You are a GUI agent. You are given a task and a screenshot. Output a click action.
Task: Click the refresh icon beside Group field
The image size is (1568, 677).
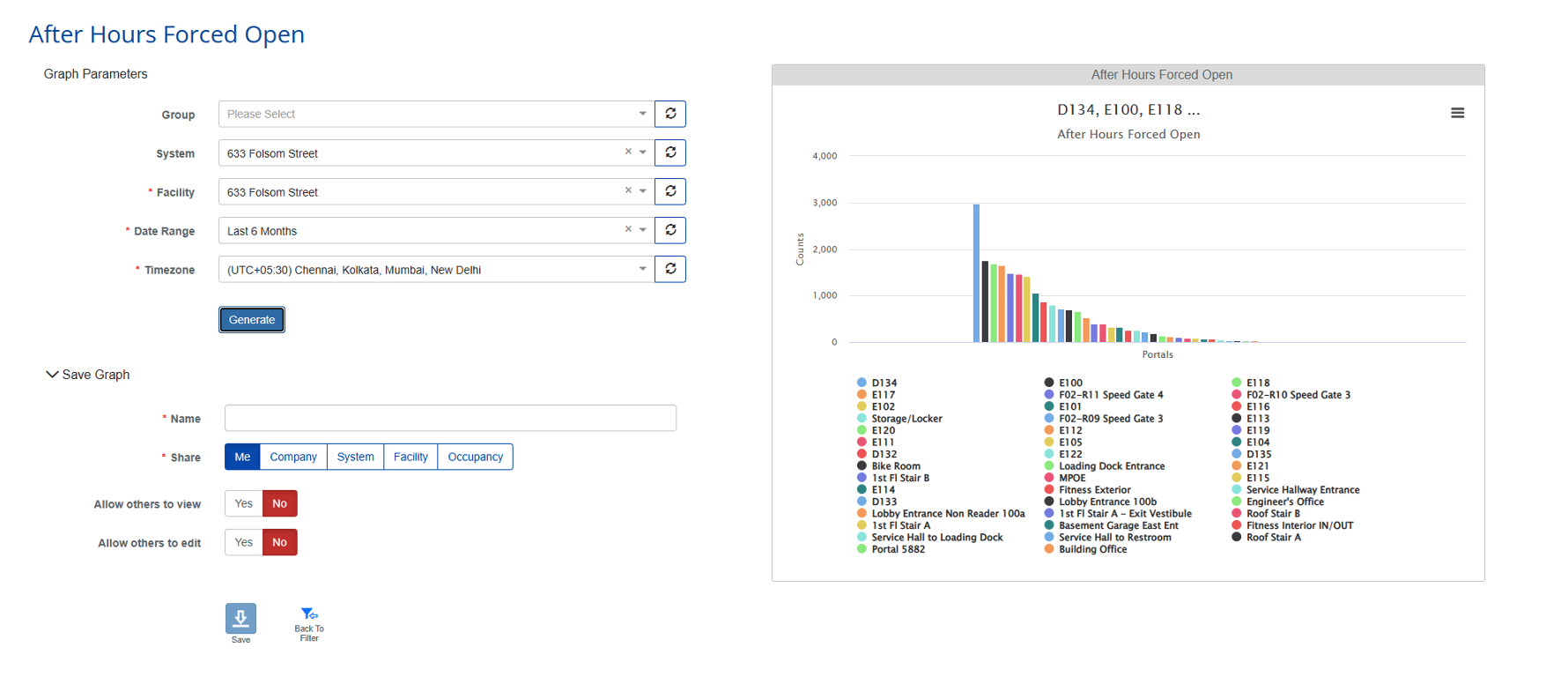coord(670,114)
